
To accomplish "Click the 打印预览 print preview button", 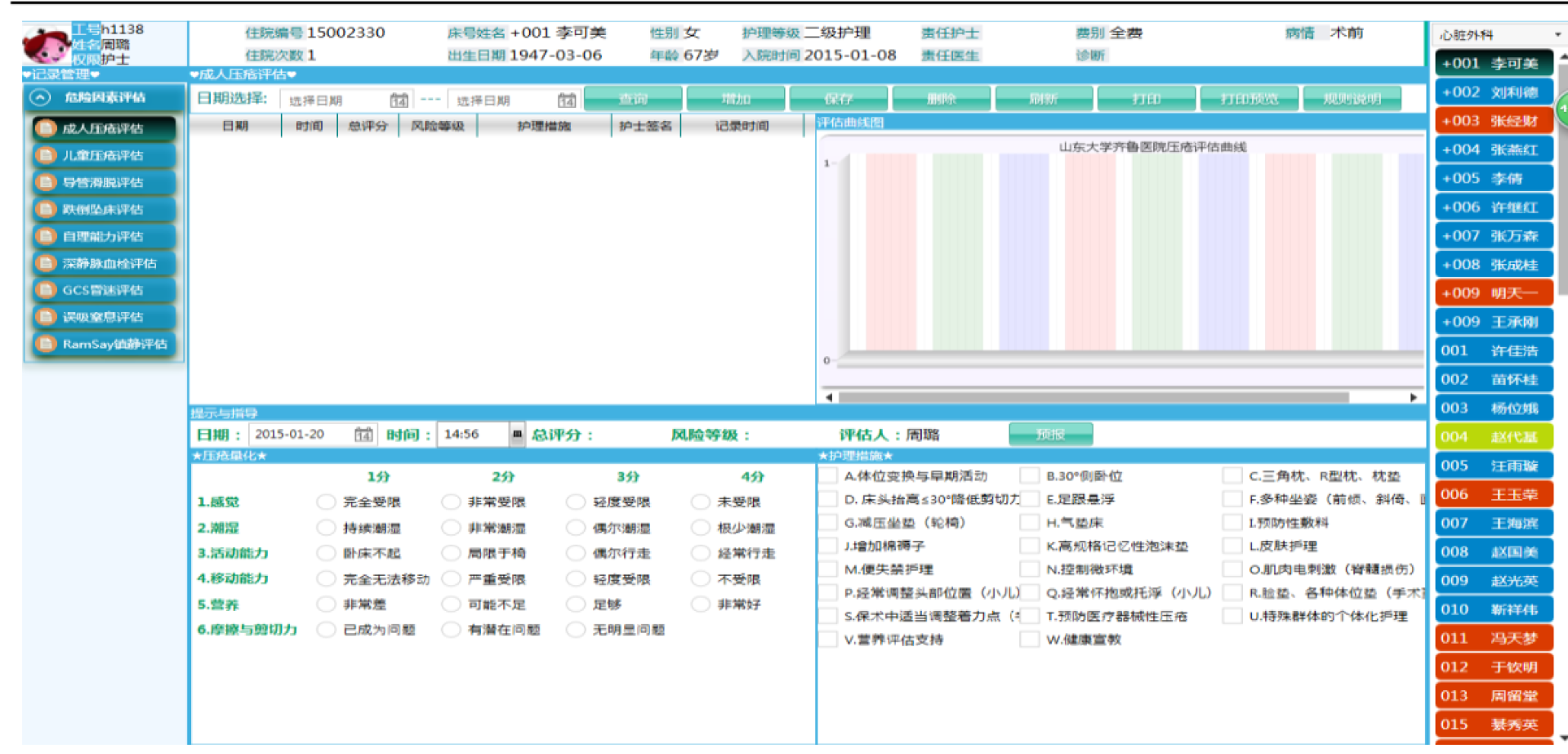I will [x=1249, y=99].
